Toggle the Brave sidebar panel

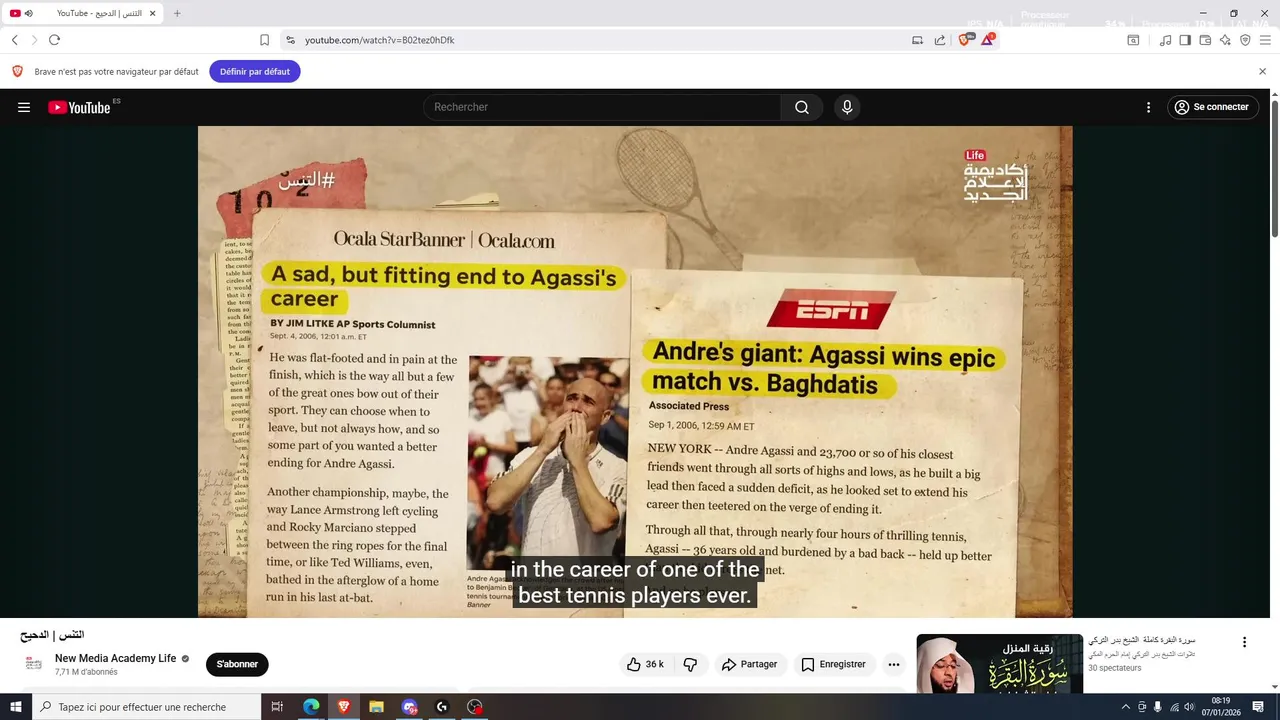point(1185,40)
